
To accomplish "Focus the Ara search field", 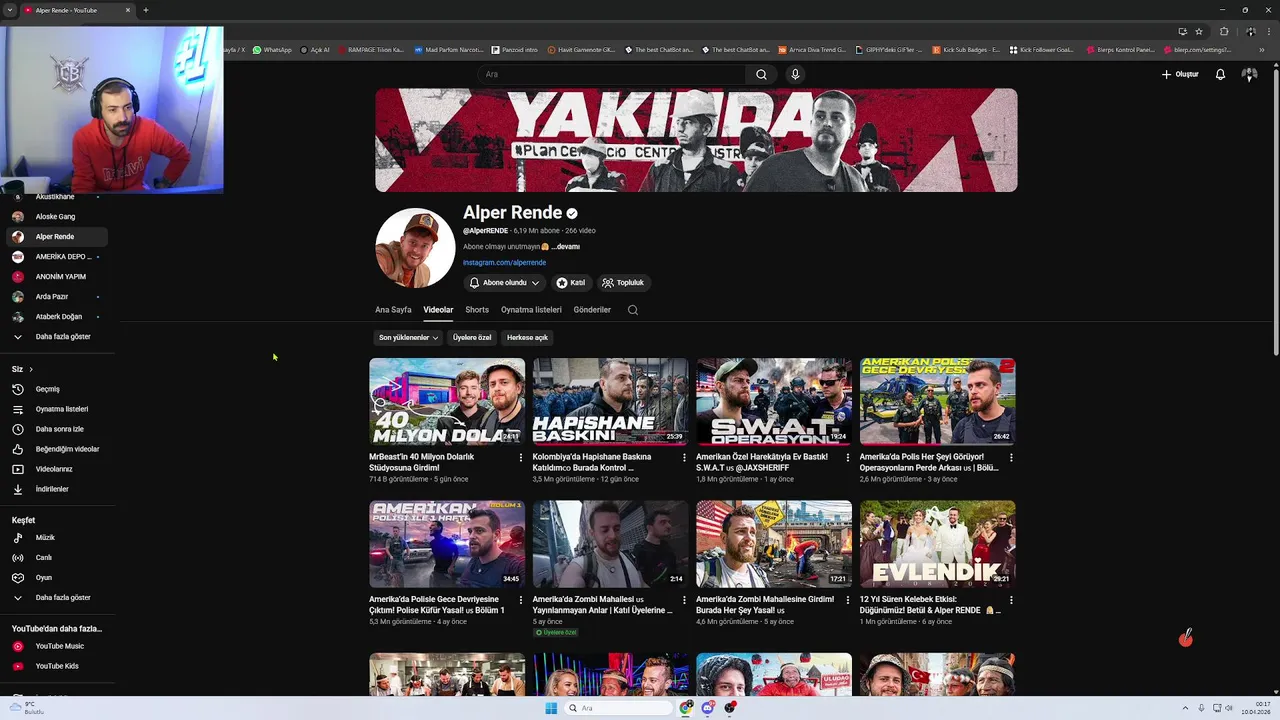I will (x=612, y=74).
